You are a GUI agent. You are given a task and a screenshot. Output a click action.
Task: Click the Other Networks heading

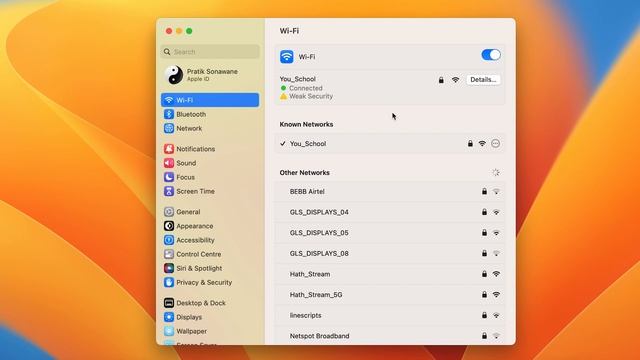[x=304, y=173]
